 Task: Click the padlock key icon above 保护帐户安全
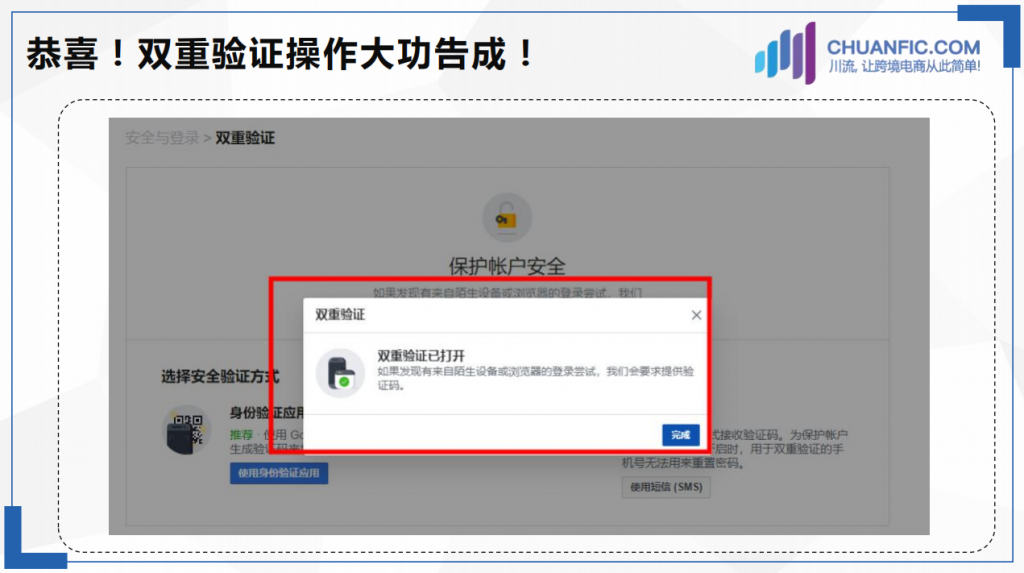pos(507,218)
